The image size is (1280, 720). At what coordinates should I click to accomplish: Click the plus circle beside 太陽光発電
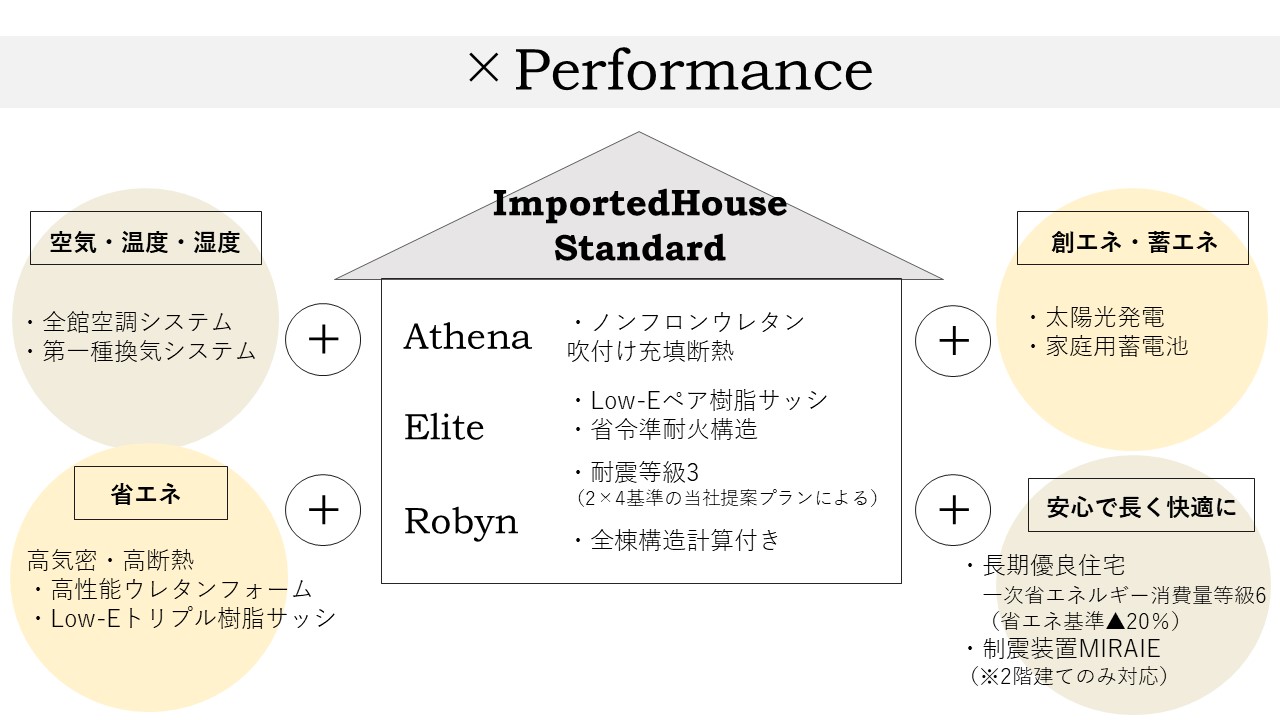pyautogui.click(x=954, y=340)
